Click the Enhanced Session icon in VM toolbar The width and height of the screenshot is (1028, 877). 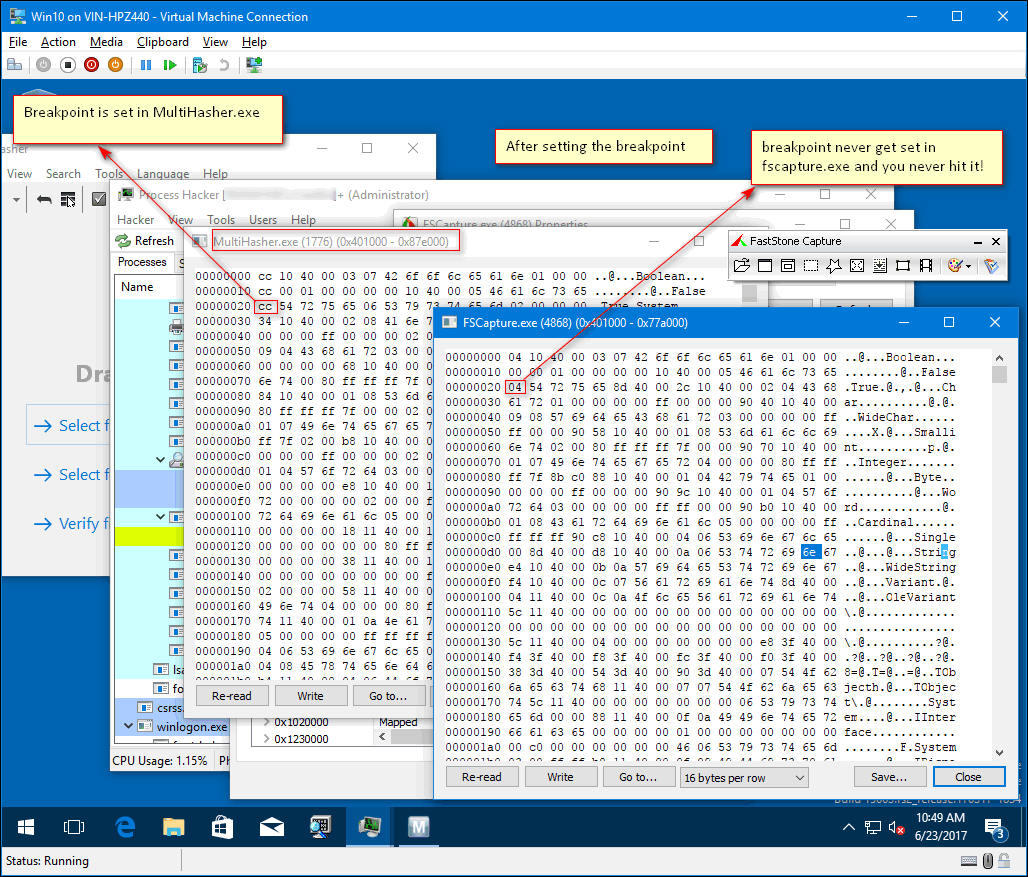(254, 65)
